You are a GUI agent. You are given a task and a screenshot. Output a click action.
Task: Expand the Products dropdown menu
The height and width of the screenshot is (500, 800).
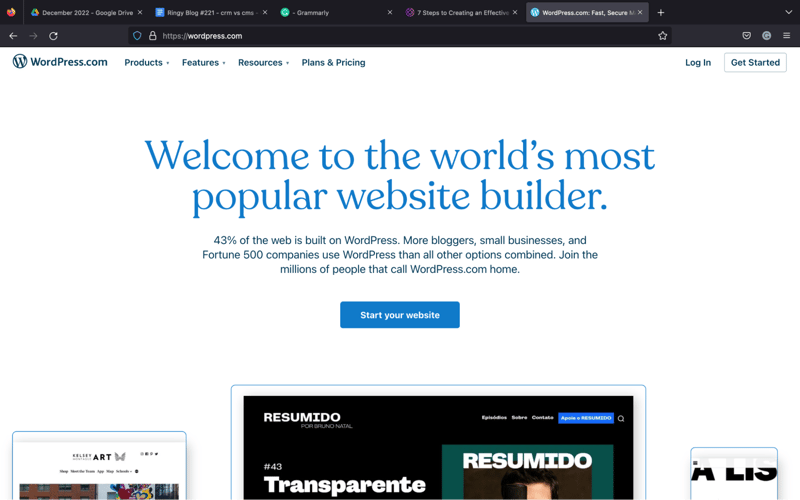[x=146, y=62]
